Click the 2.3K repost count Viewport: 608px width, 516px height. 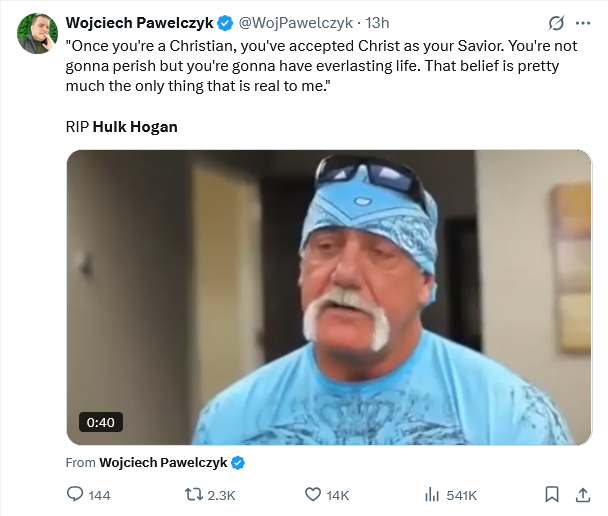point(222,494)
